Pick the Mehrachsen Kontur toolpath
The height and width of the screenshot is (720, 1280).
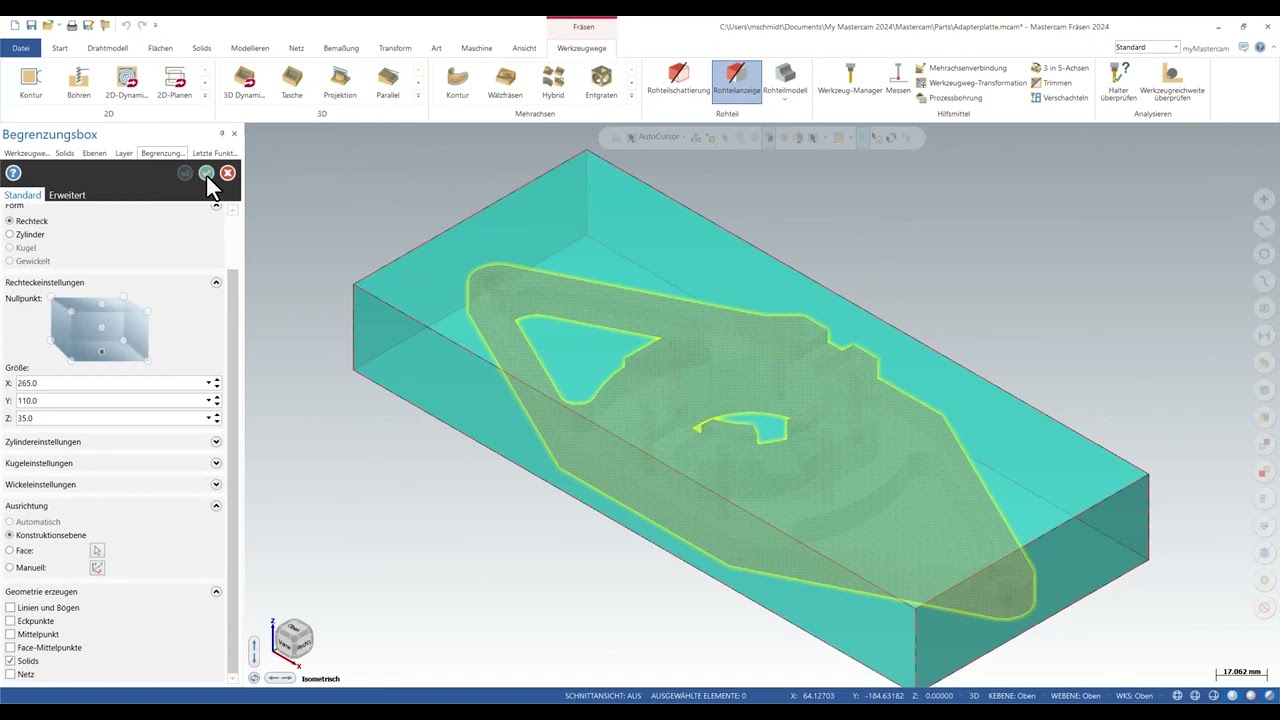click(457, 82)
